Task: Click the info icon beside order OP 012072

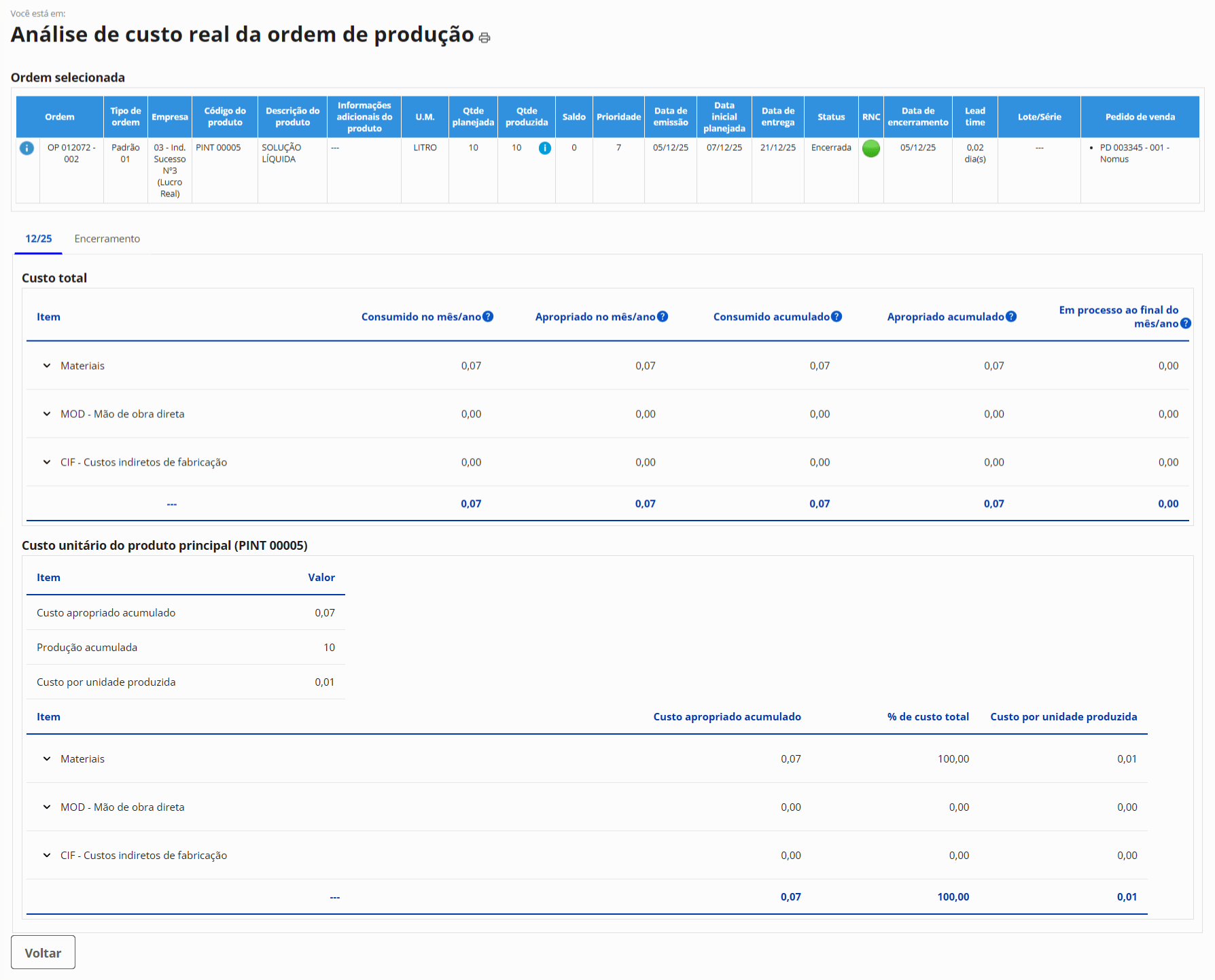Action: [x=27, y=148]
